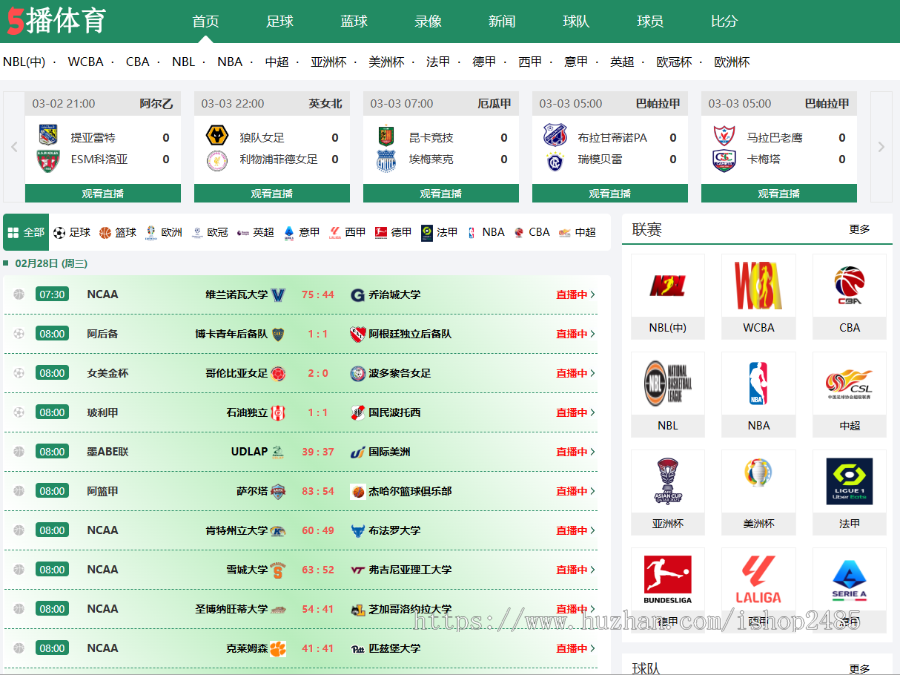Open the 球员 main menu item

point(650,21)
